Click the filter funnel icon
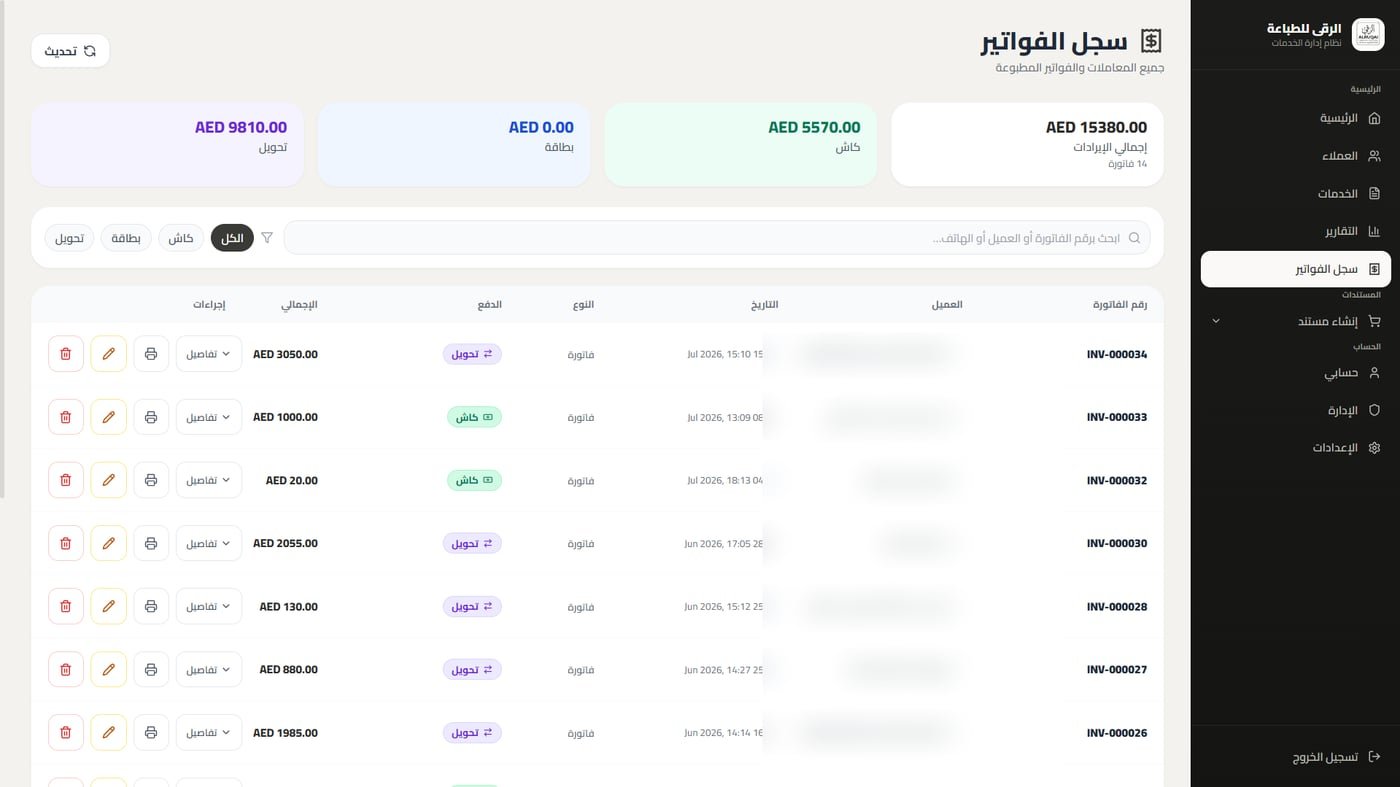Screen dimensions: 1400x787 (267, 238)
